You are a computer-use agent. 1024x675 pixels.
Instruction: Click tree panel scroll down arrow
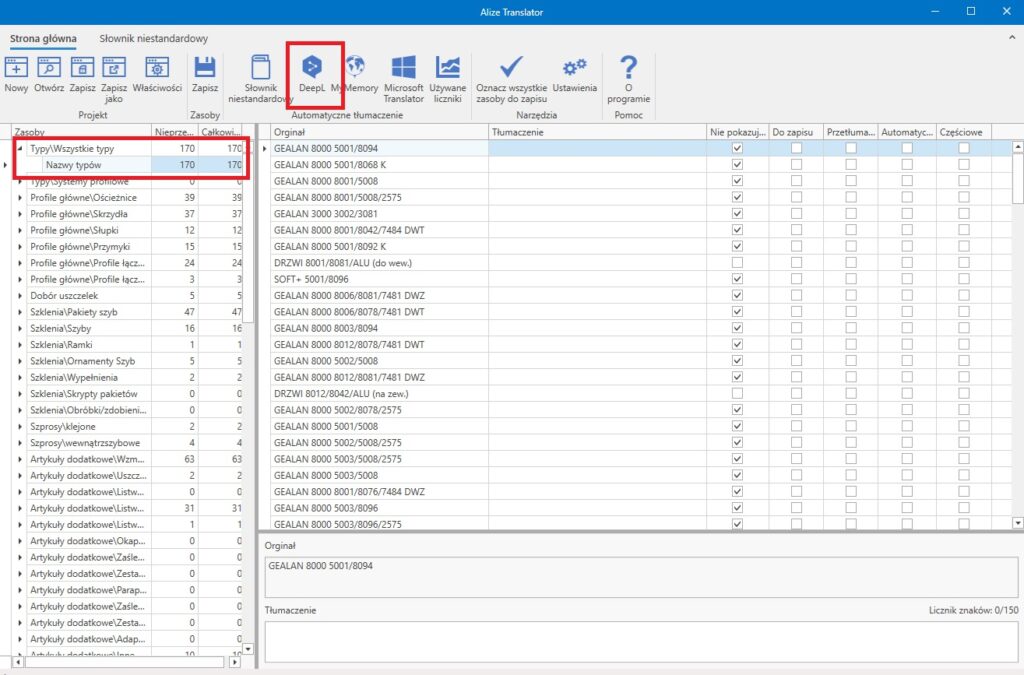click(x=248, y=649)
